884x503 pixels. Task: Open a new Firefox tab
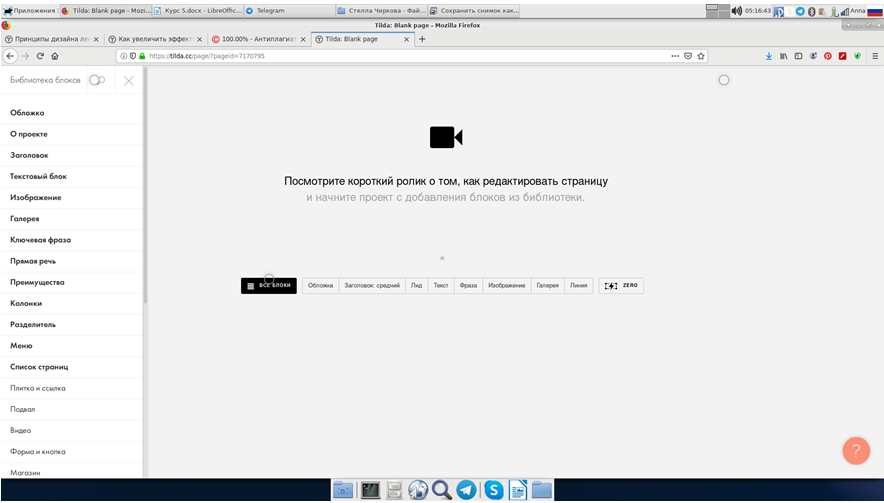[x=422, y=39]
